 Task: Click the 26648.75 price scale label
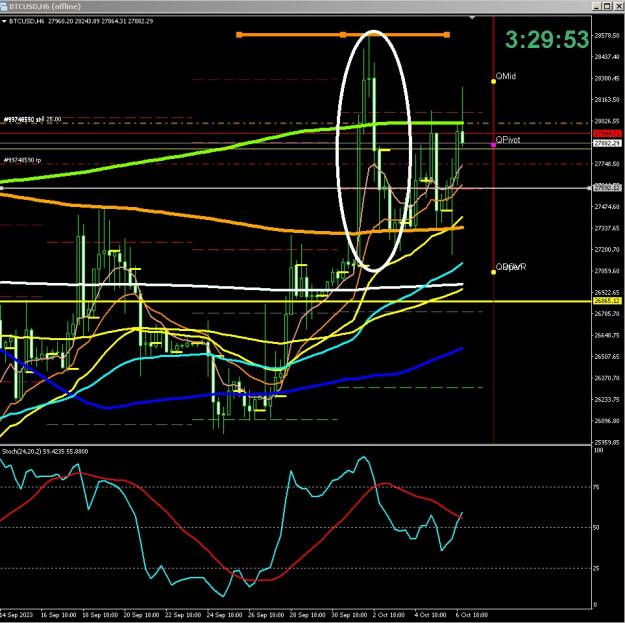pos(607,335)
